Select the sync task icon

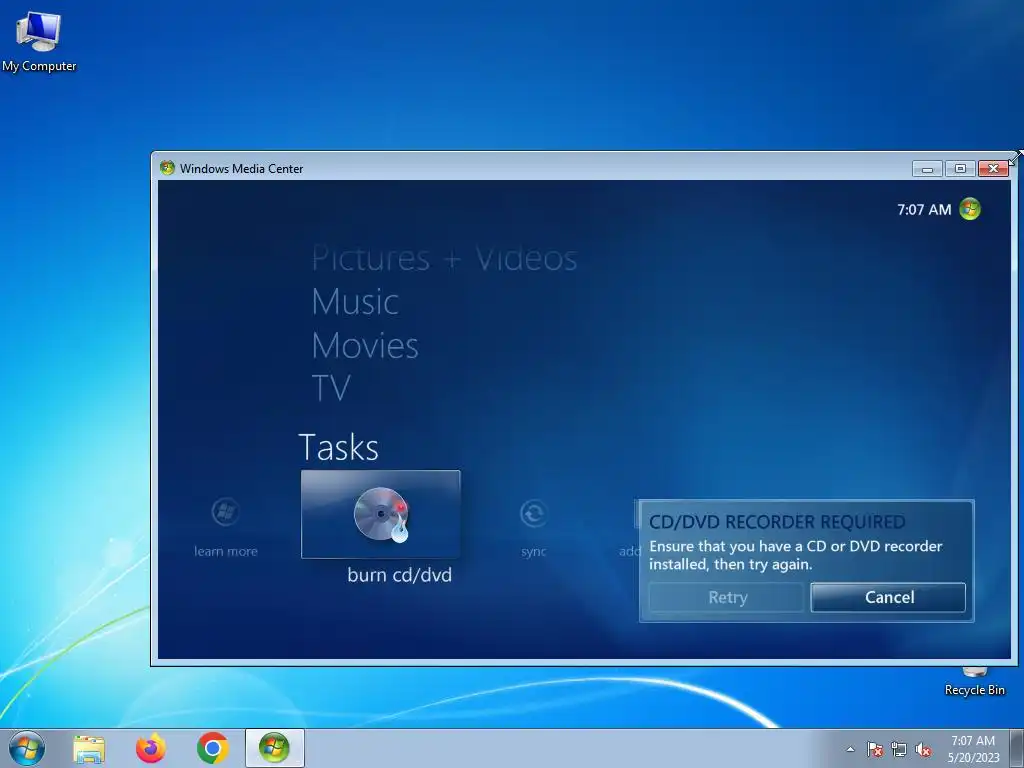[534, 513]
